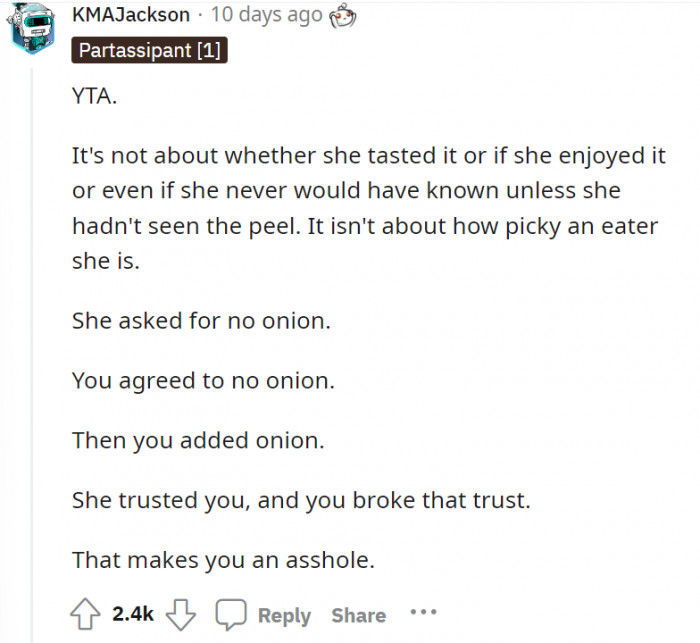Click the "Partassipant [1]" flair badge

coord(150,51)
